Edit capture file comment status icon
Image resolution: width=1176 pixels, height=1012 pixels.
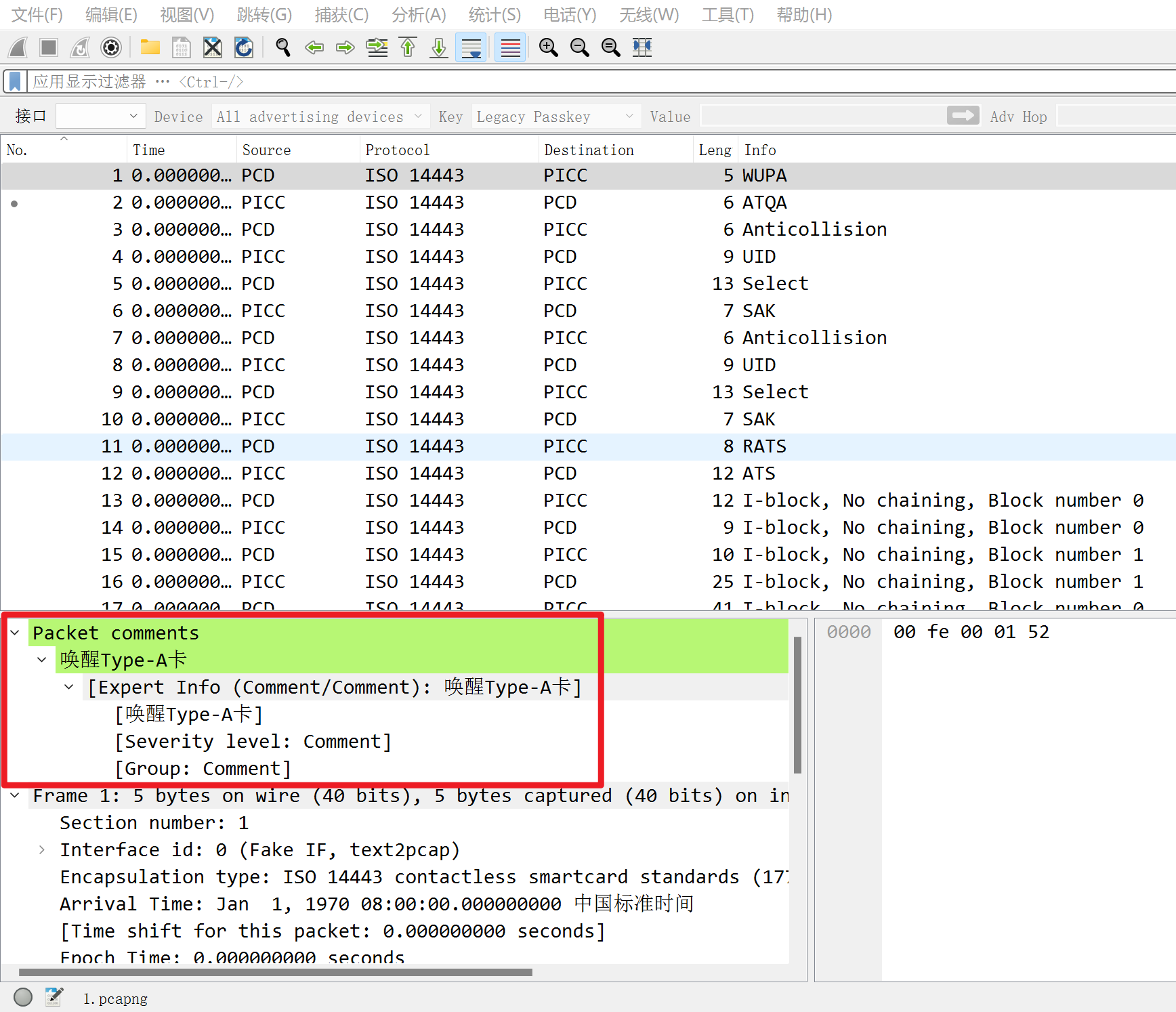pyautogui.click(x=54, y=997)
